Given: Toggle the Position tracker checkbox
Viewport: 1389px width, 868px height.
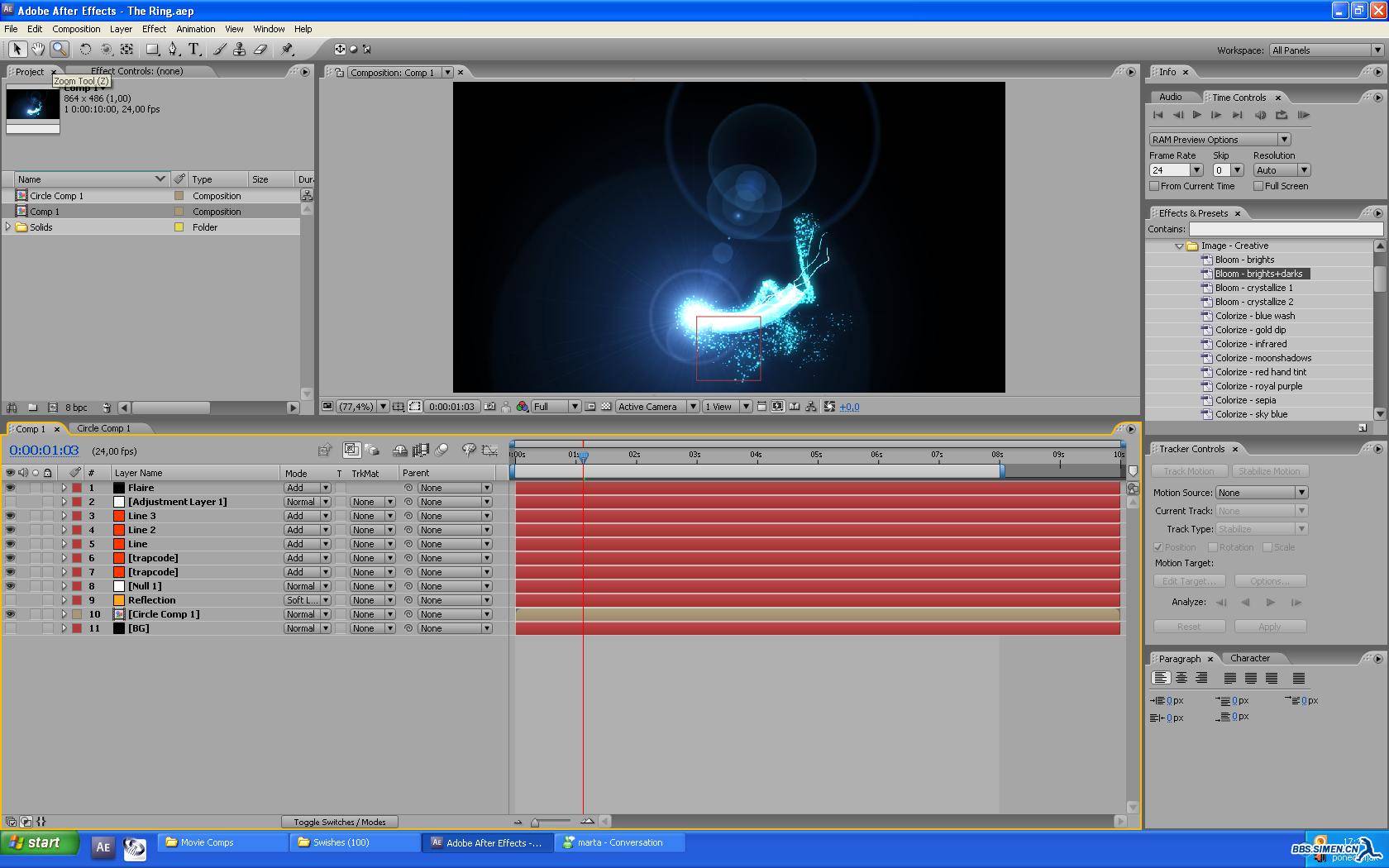Looking at the screenshot, I should pyautogui.click(x=1158, y=547).
